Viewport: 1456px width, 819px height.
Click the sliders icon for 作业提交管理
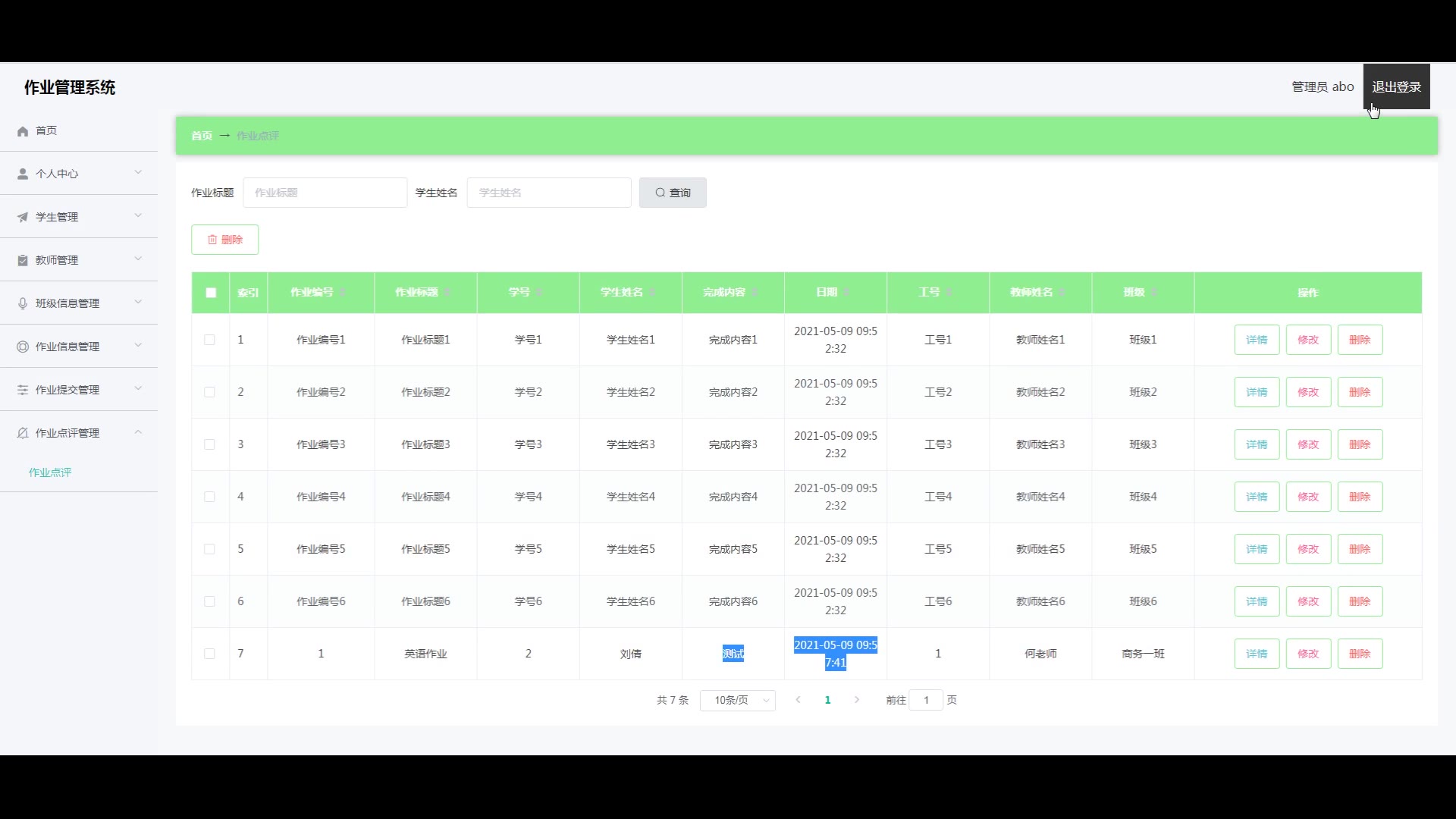pos(23,390)
